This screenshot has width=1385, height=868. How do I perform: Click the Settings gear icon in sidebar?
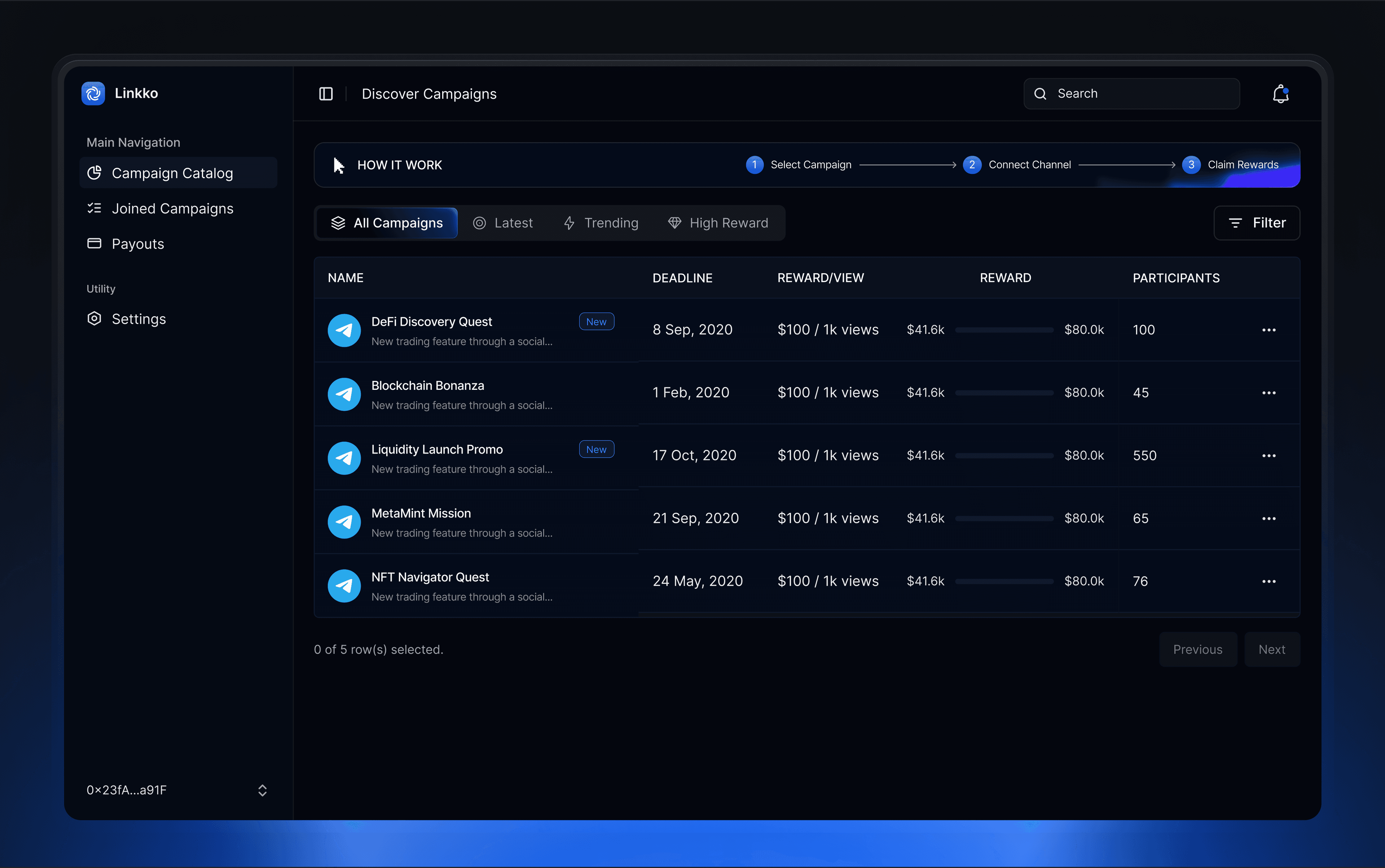[x=94, y=319]
